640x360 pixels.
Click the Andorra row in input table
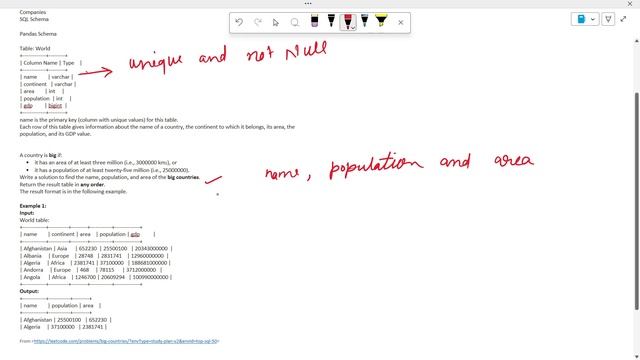coord(91,270)
